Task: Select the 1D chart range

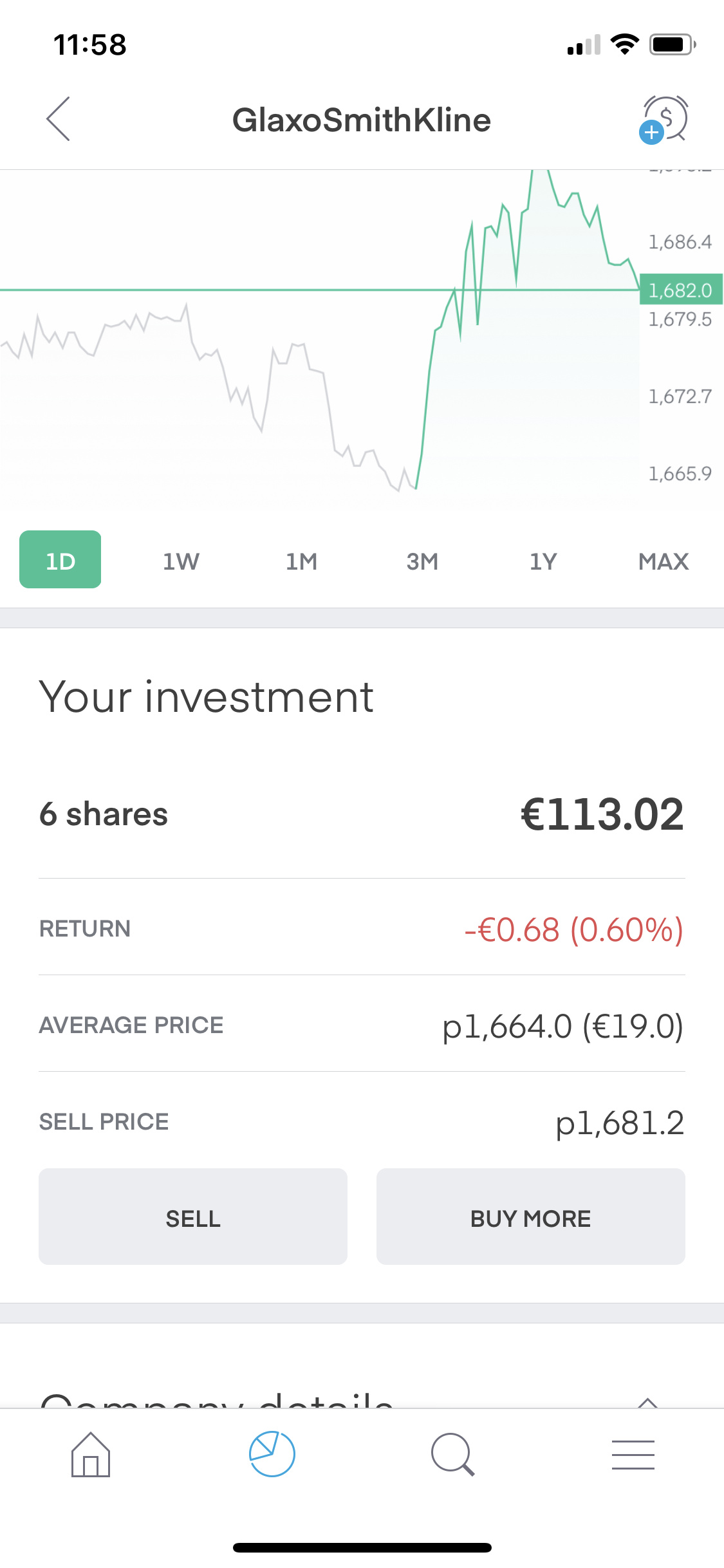Action: click(x=60, y=560)
